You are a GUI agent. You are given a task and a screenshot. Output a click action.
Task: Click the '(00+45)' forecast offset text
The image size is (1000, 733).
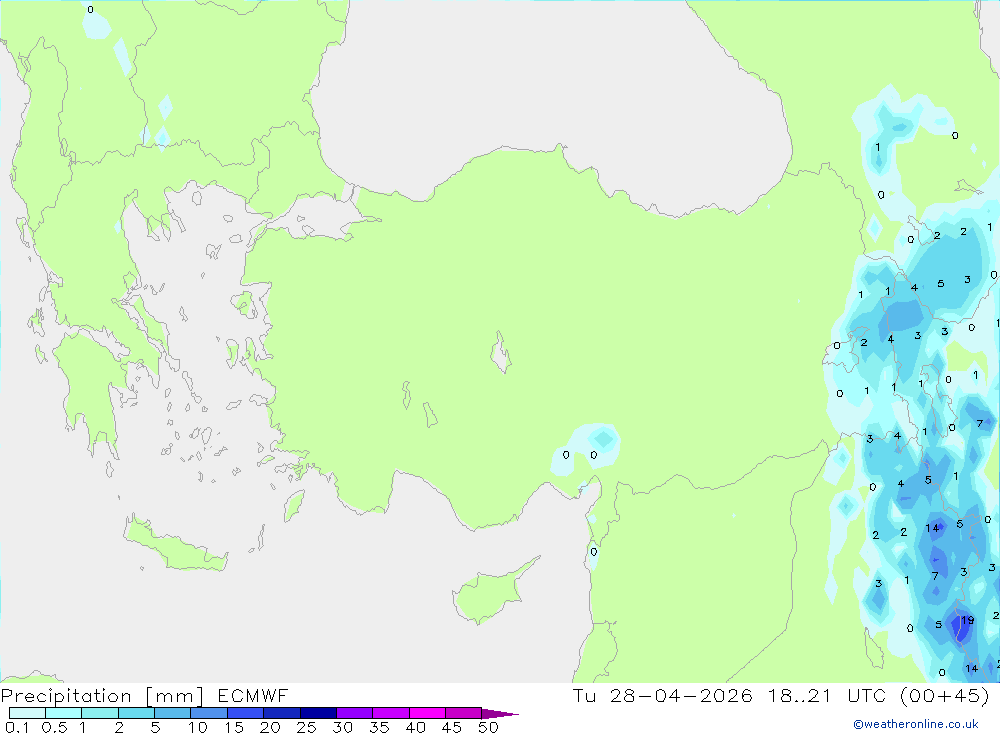click(x=945, y=696)
